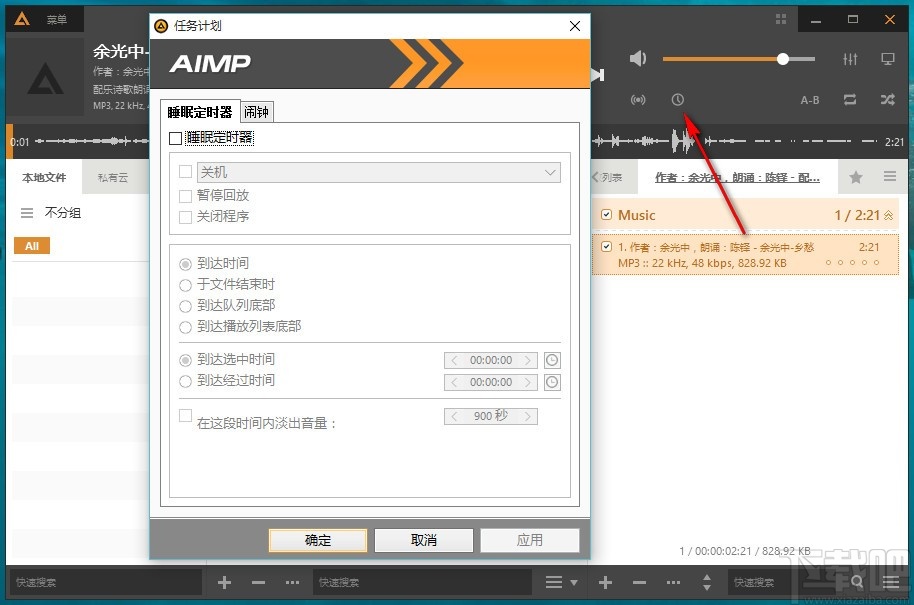Enable the 睡眠定时器 checkbox
This screenshot has height=605, width=914.
pyautogui.click(x=174, y=139)
